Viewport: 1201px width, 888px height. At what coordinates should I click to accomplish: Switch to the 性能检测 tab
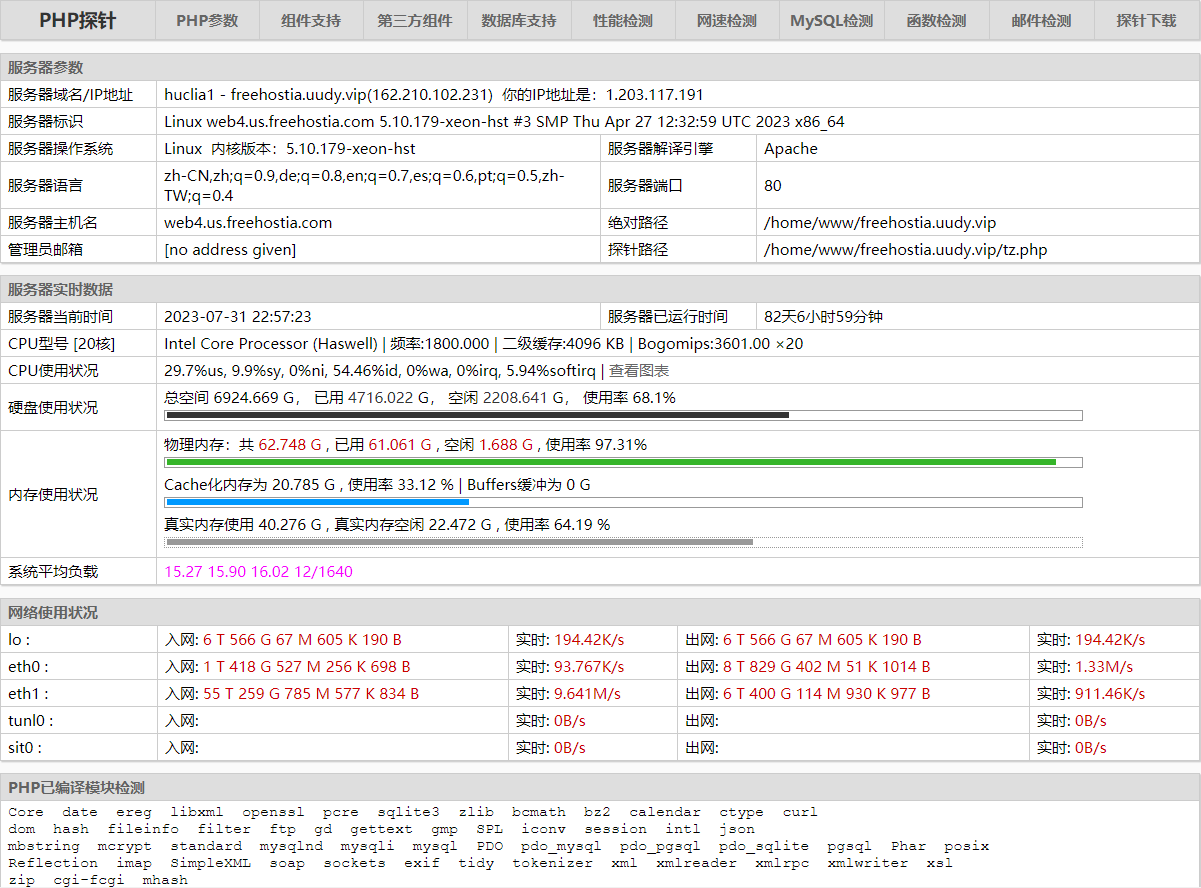click(623, 20)
